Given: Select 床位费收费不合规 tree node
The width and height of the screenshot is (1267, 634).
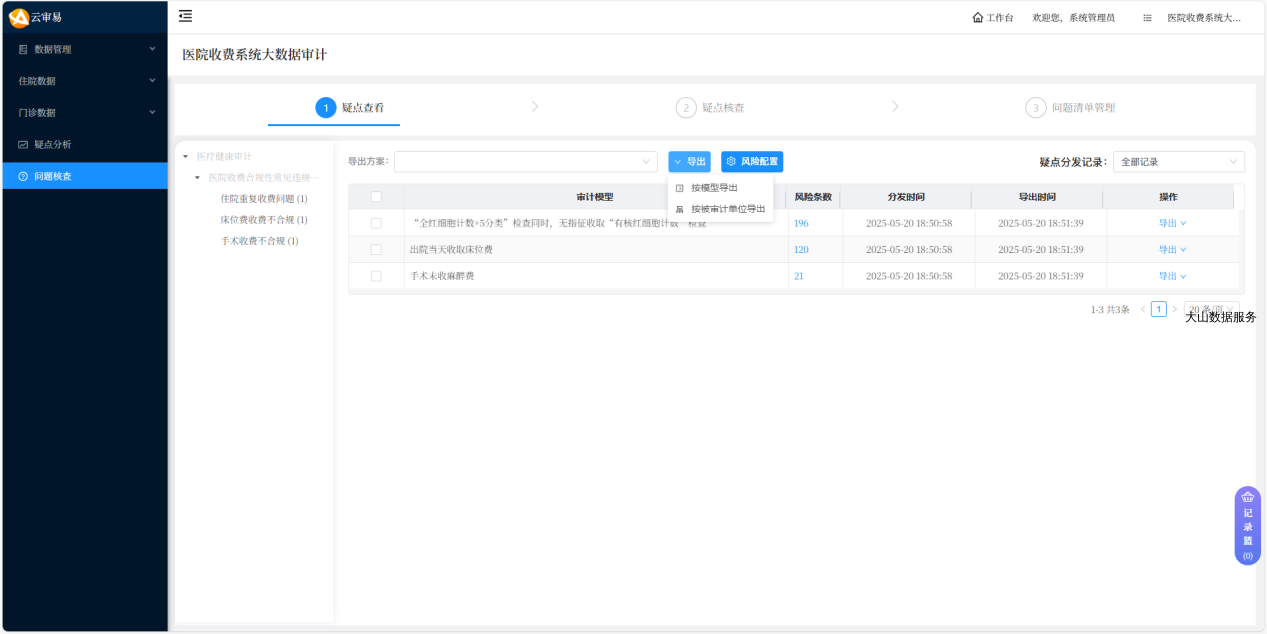Looking at the screenshot, I should tap(264, 220).
